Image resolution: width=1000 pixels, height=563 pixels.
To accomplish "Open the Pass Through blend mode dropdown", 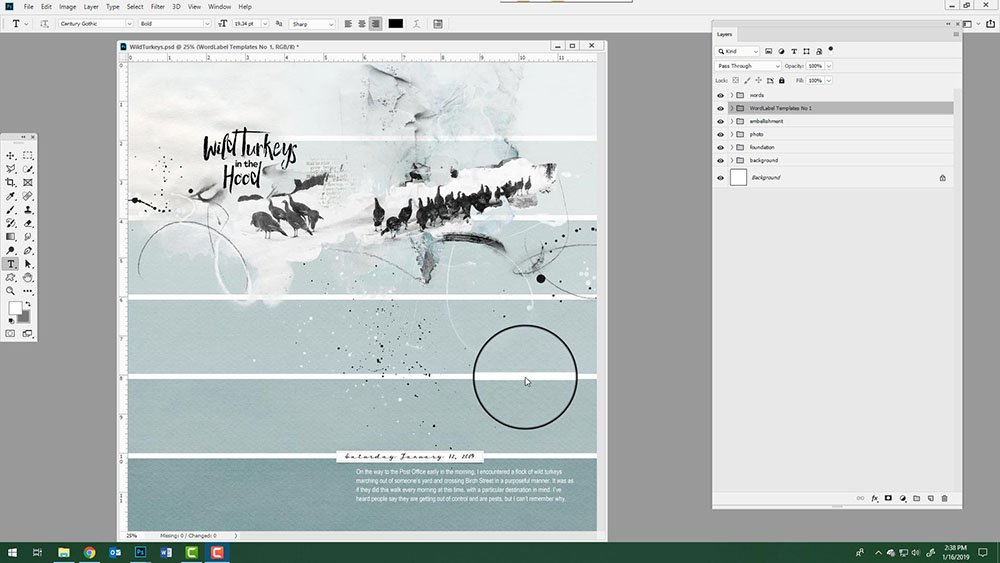I will 747,66.
